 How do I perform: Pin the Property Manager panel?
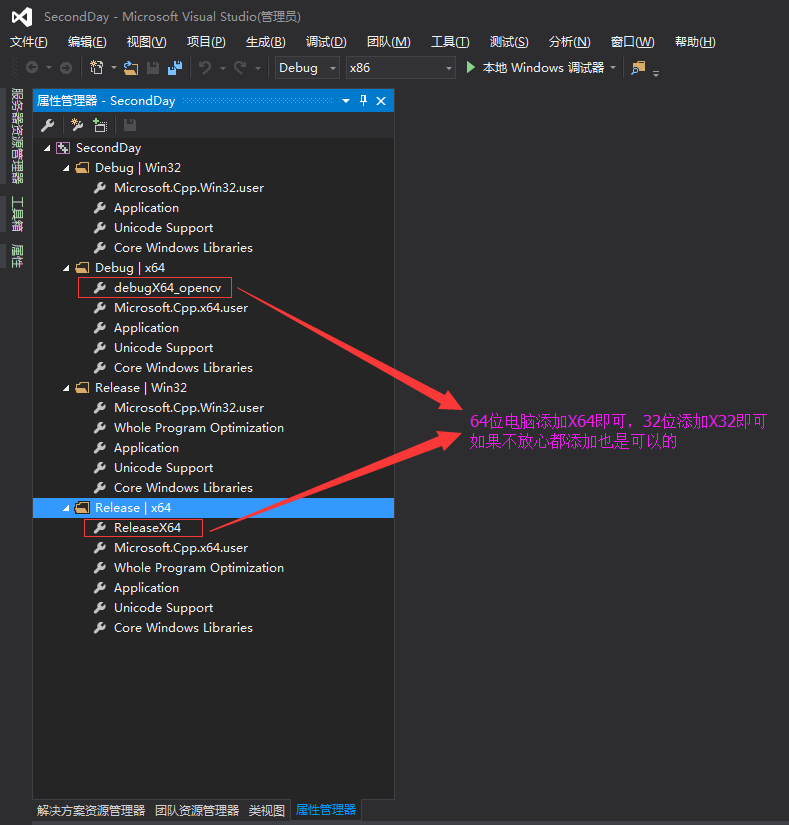tap(363, 100)
